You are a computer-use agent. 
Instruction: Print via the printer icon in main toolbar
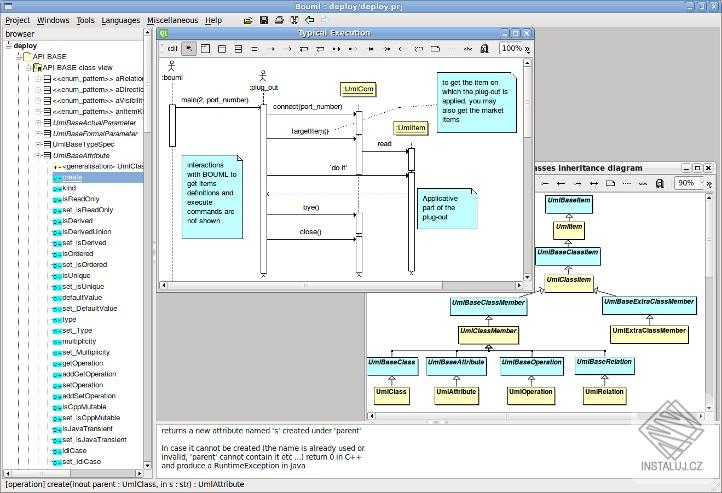click(x=279, y=20)
